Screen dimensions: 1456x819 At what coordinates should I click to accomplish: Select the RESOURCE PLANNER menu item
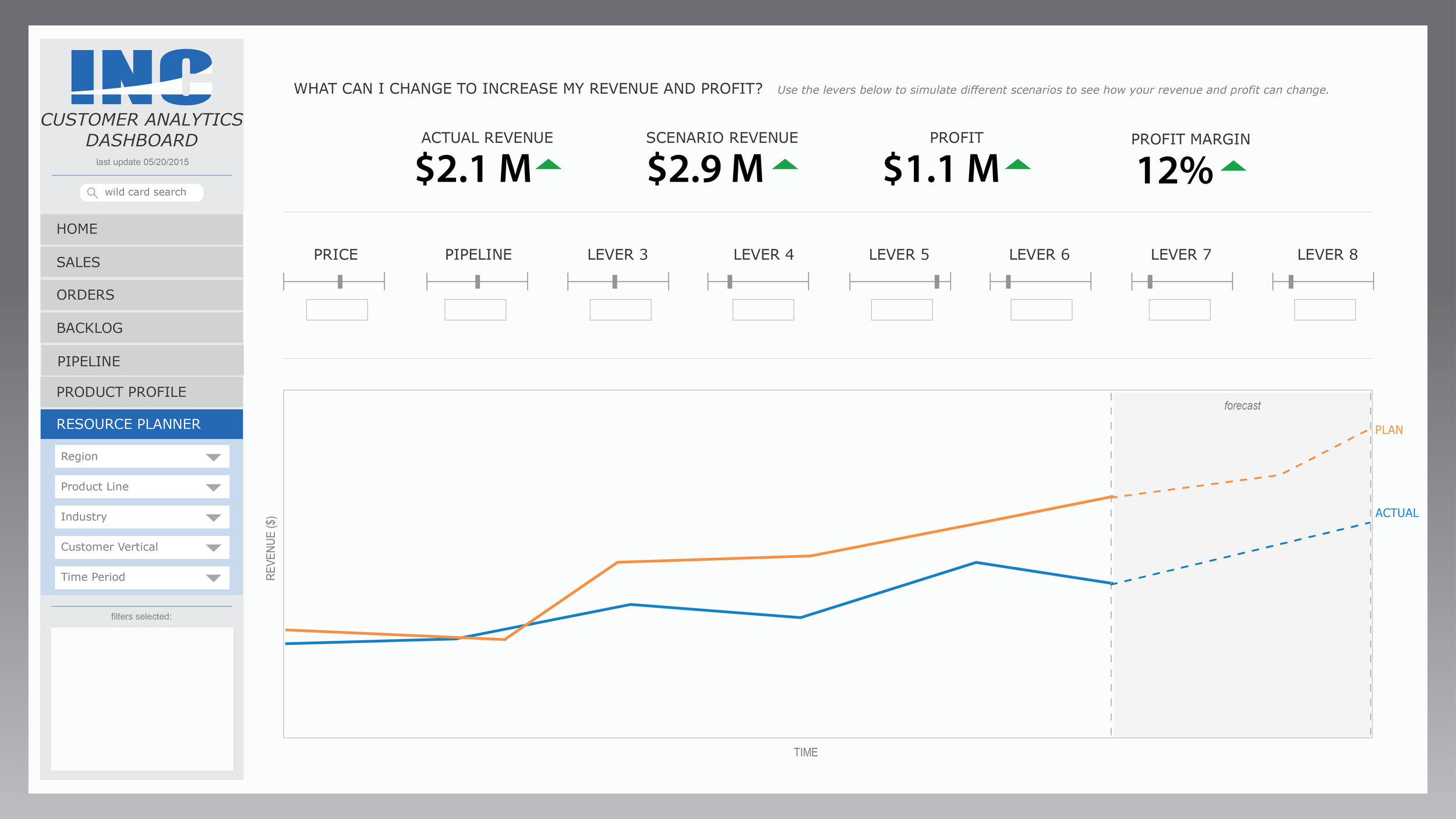click(x=142, y=424)
